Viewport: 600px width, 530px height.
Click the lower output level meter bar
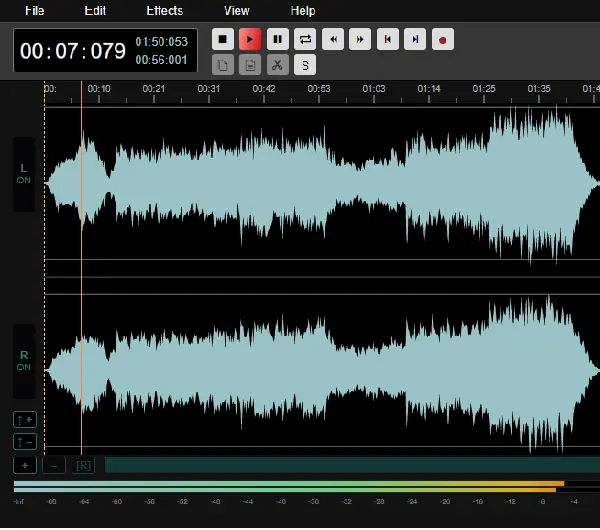click(x=285, y=490)
